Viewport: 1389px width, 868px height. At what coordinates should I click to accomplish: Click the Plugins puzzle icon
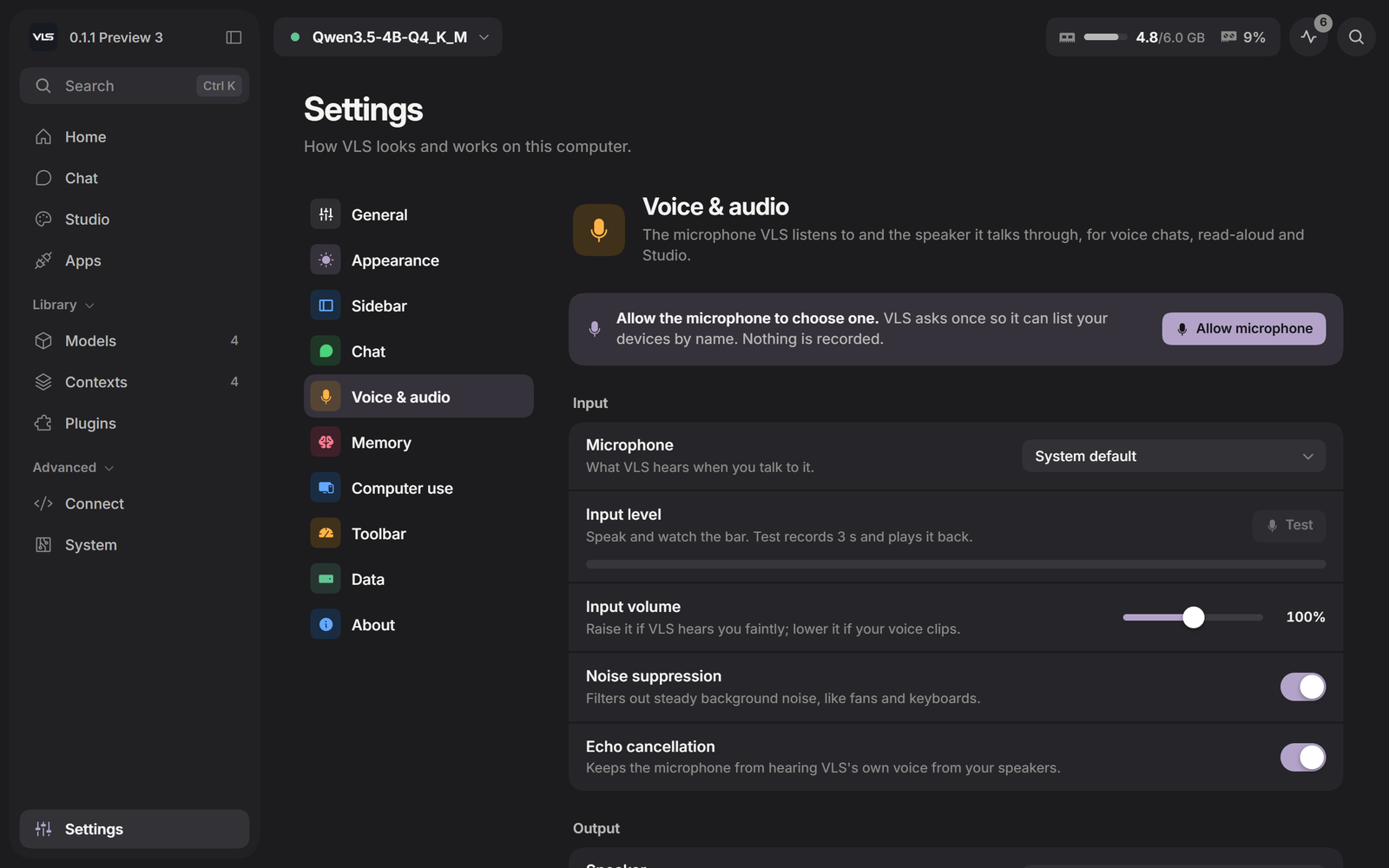[x=43, y=423]
